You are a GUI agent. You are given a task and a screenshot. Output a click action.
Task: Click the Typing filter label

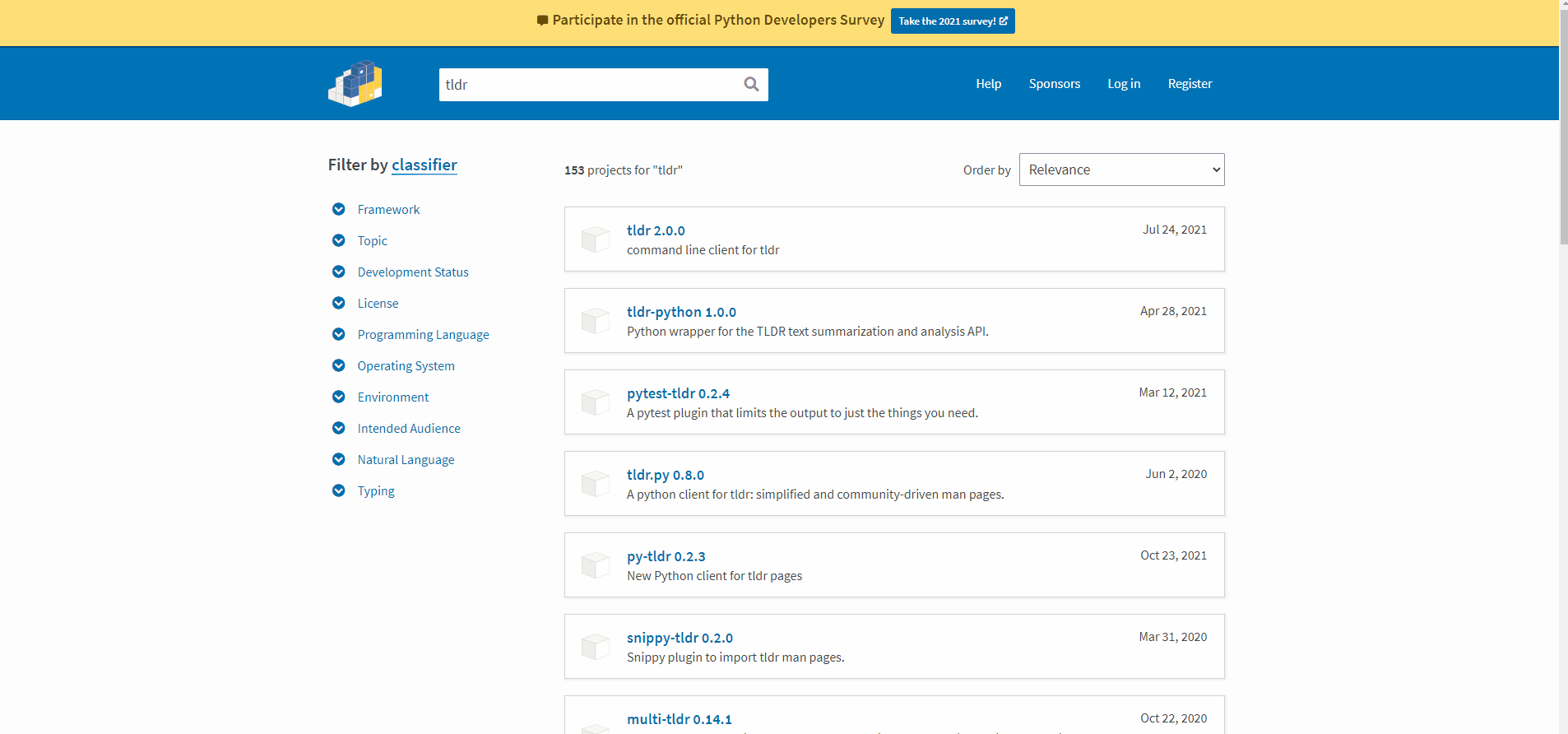click(376, 491)
